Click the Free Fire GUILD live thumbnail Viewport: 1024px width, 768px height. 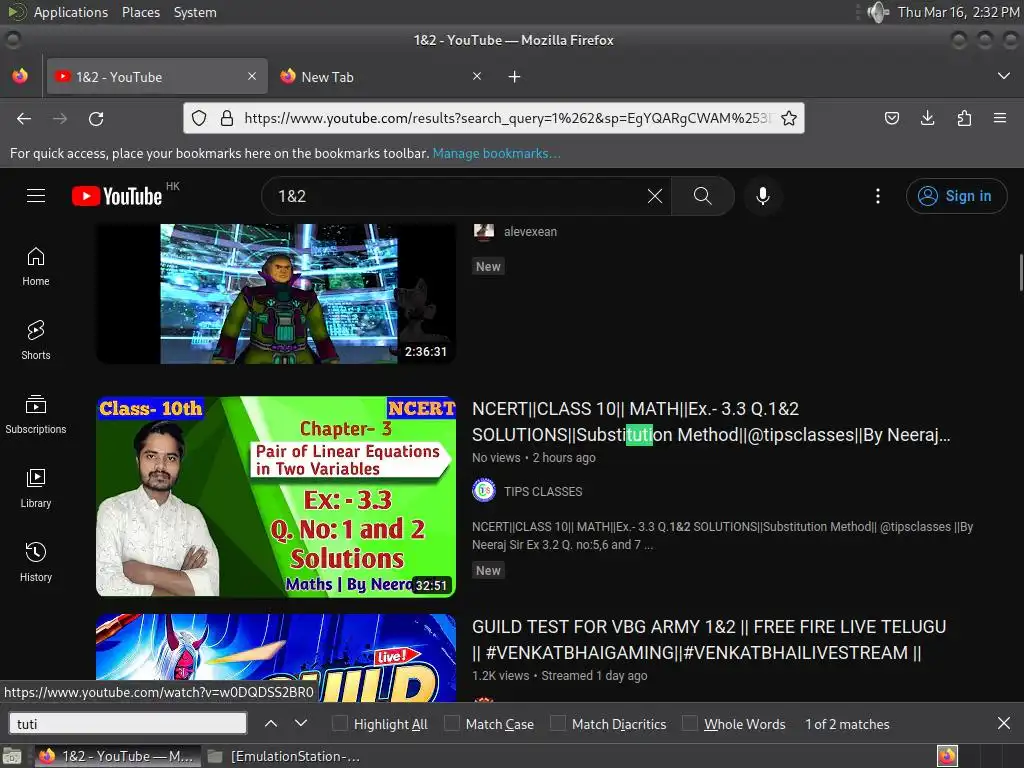coord(276,658)
